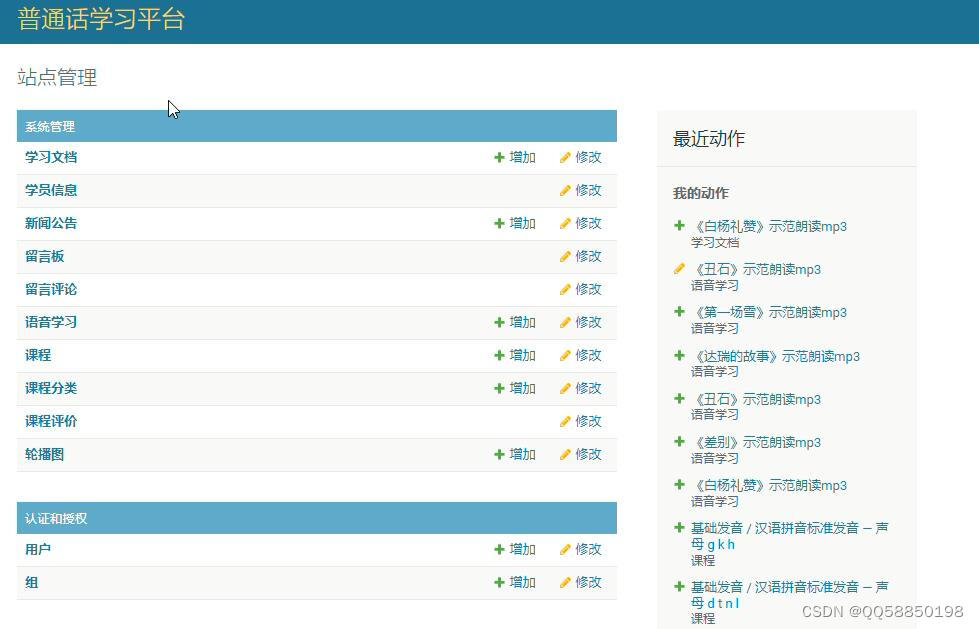Screen dimensions: 979x629
Task: Click the pencil icon beside 留言板
Action: pyautogui.click(x=565, y=256)
